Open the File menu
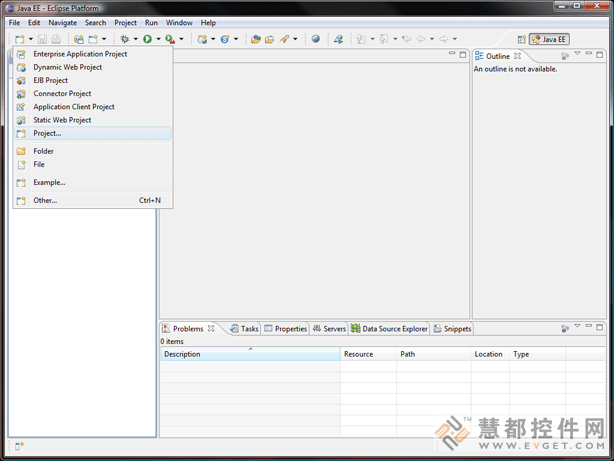Viewport: 614px width, 461px height. [14, 23]
